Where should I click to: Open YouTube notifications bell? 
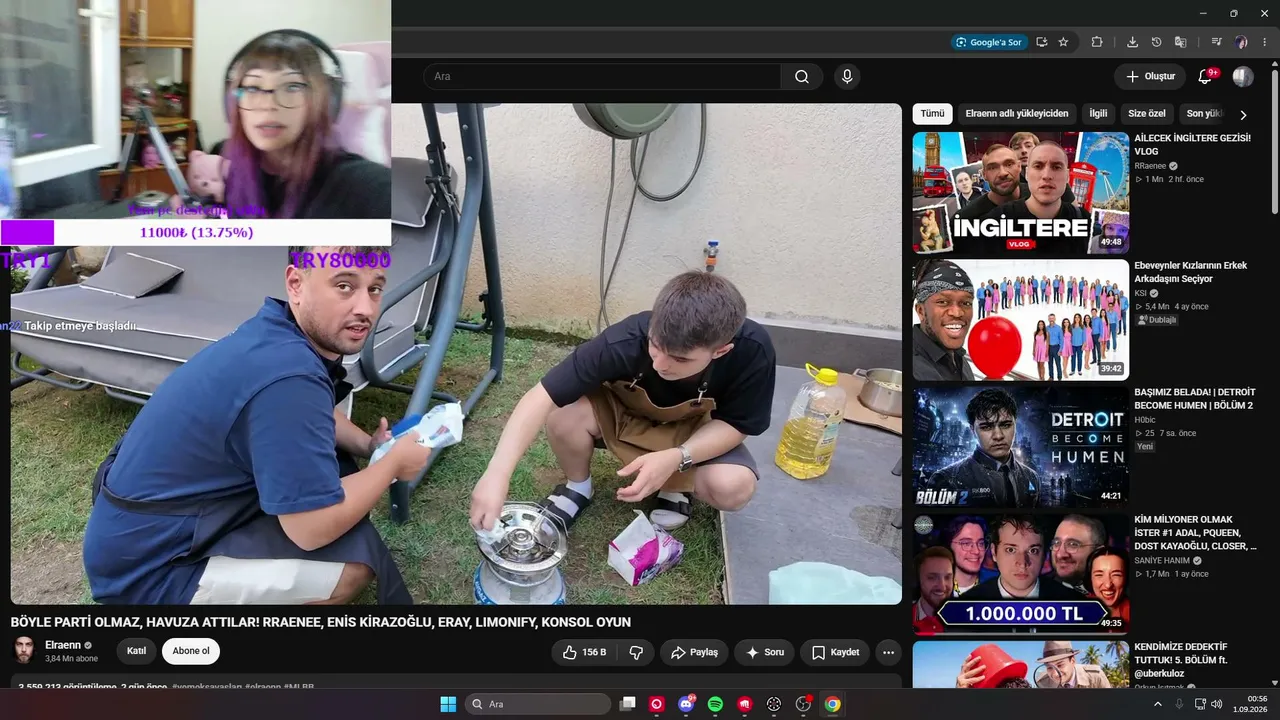click(1205, 77)
